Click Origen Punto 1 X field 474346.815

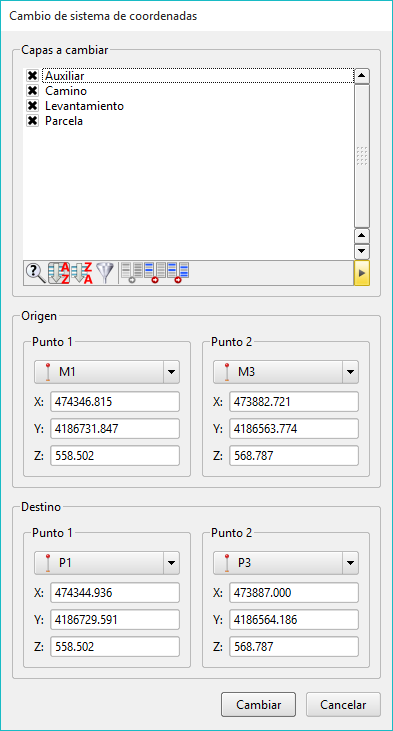point(115,402)
